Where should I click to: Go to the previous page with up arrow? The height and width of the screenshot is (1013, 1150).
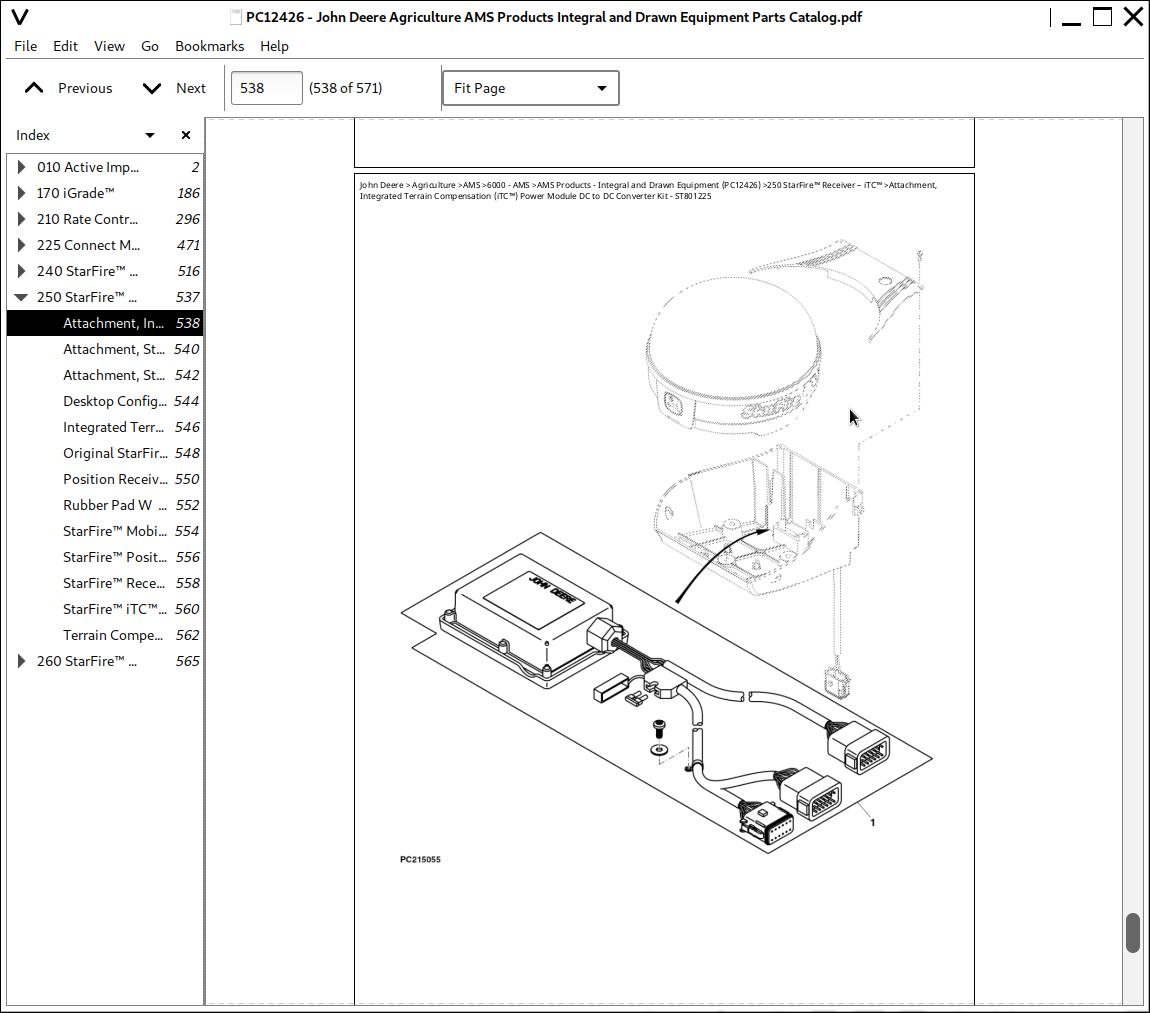pos(34,88)
